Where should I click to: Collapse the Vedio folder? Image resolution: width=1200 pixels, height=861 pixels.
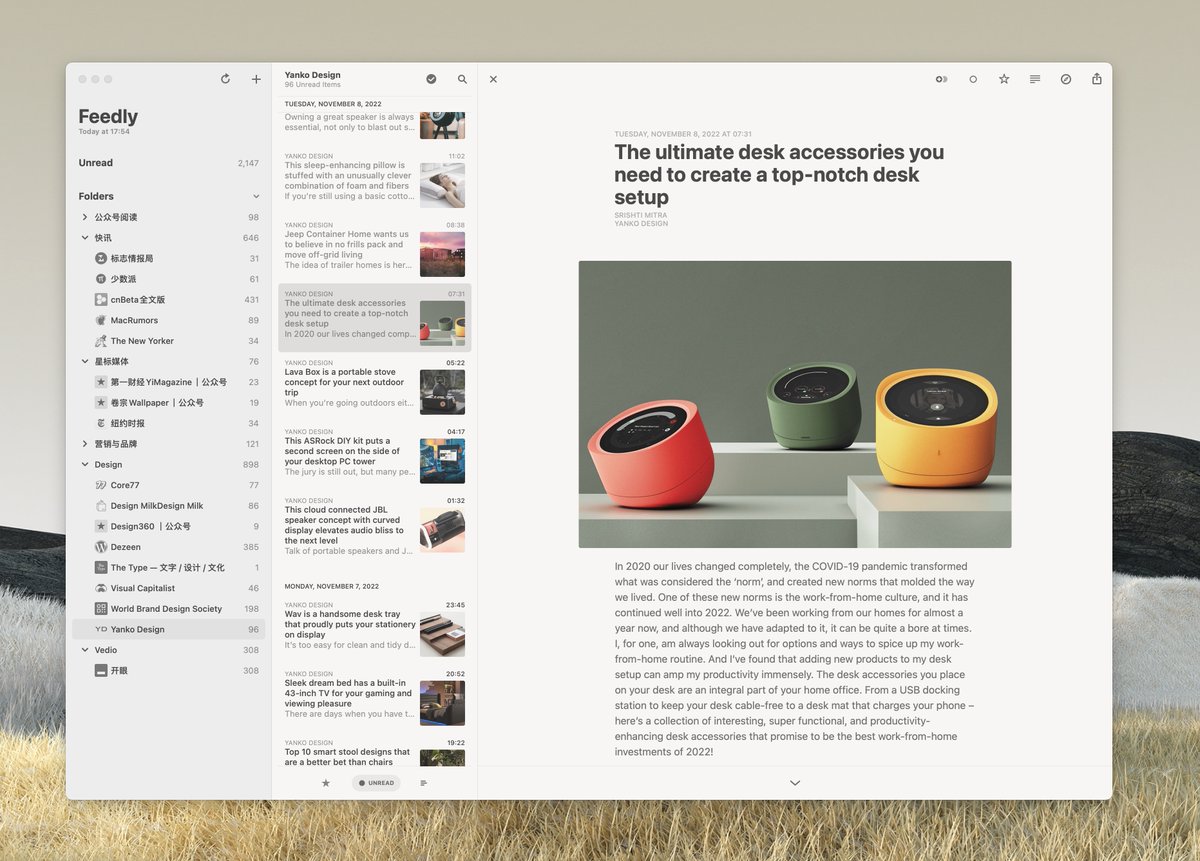pyautogui.click(x=85, y=650)
